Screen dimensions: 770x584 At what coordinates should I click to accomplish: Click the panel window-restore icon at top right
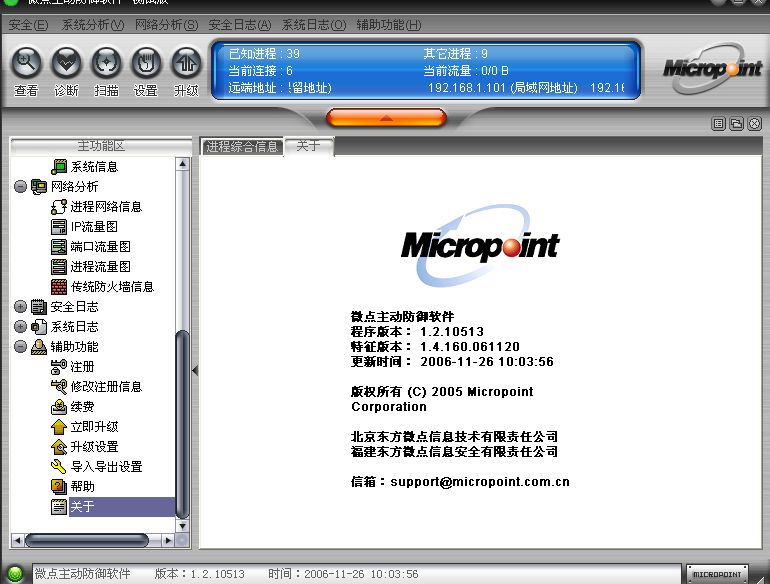[737, 124]
